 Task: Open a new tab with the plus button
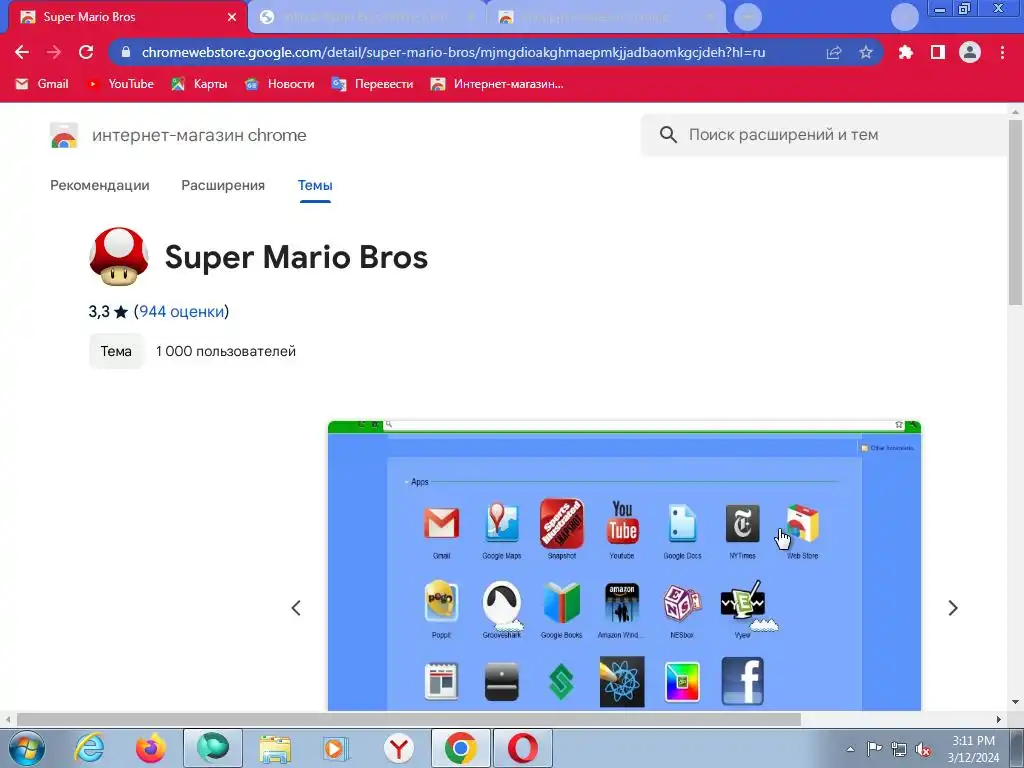pos(748,17)
